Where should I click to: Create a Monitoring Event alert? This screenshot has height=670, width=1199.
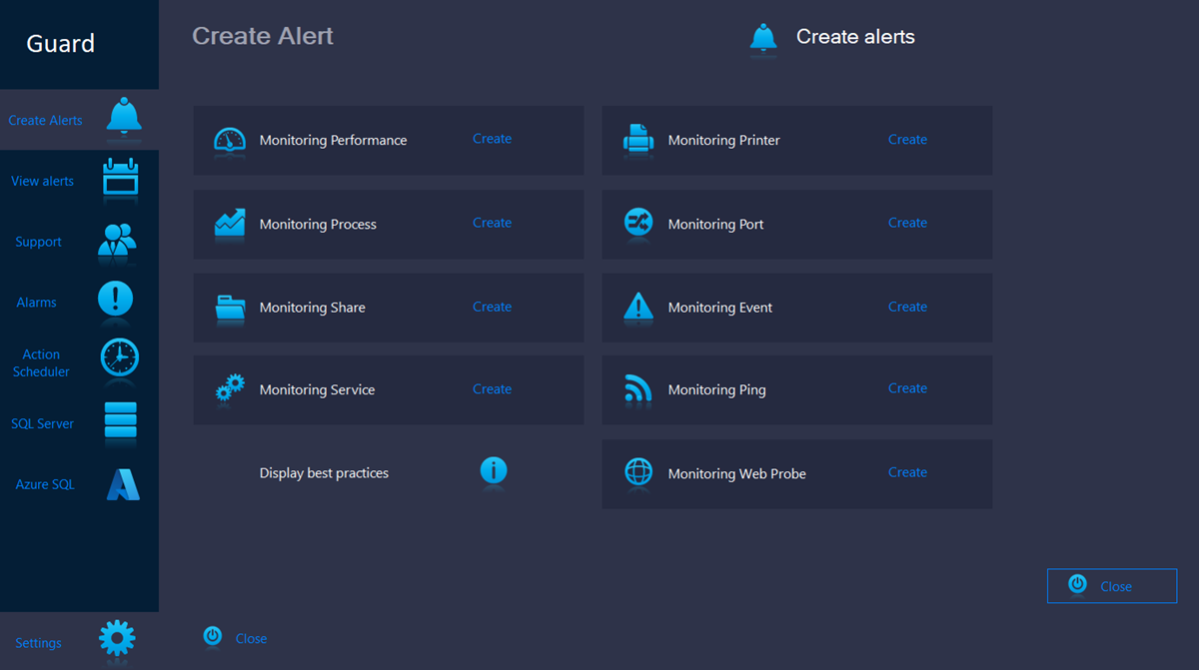click(908, 307)
